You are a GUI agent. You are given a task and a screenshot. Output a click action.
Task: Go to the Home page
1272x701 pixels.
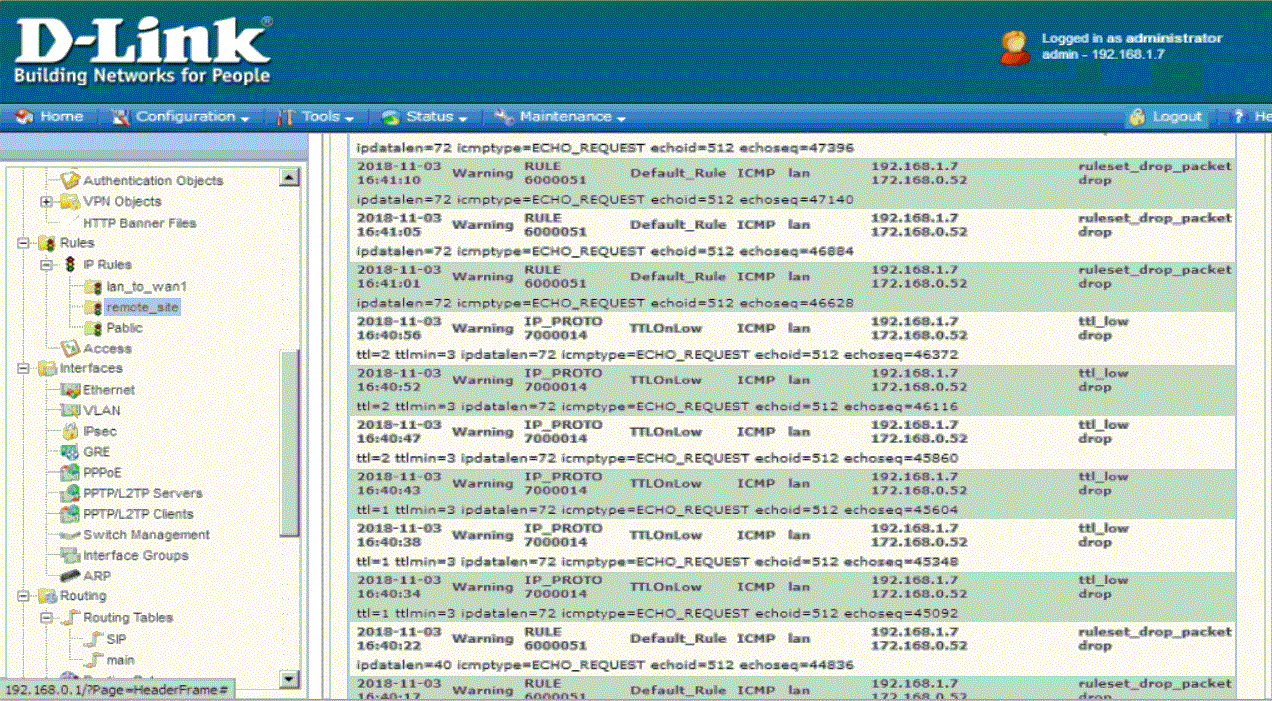(x=51, y=117)
